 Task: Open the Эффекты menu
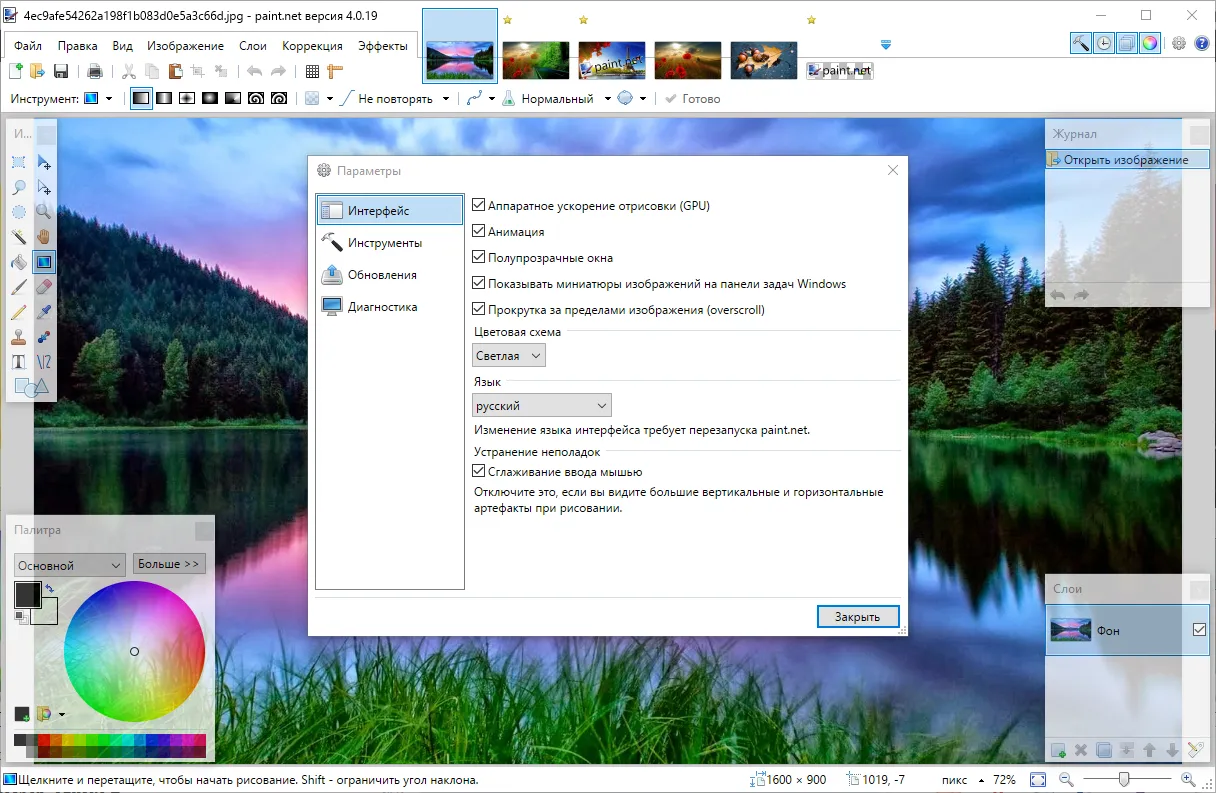[383, 46]
